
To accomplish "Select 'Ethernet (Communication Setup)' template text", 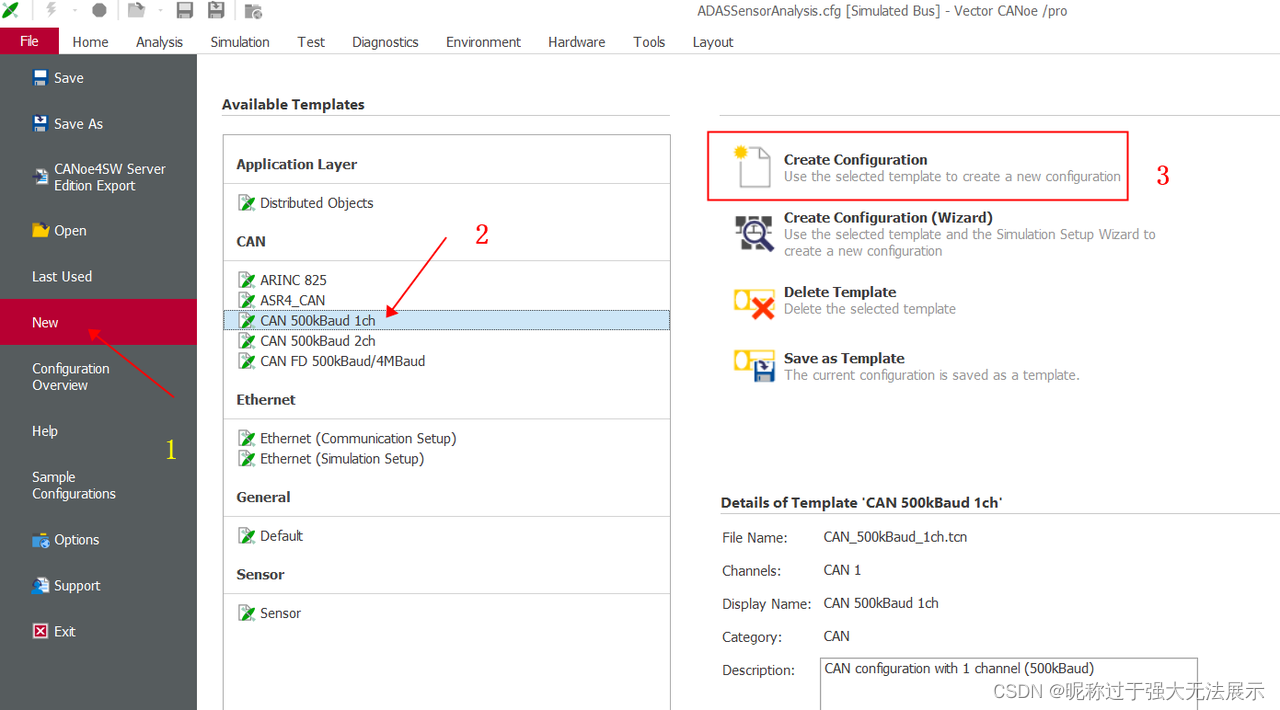I will pos(358,438).
